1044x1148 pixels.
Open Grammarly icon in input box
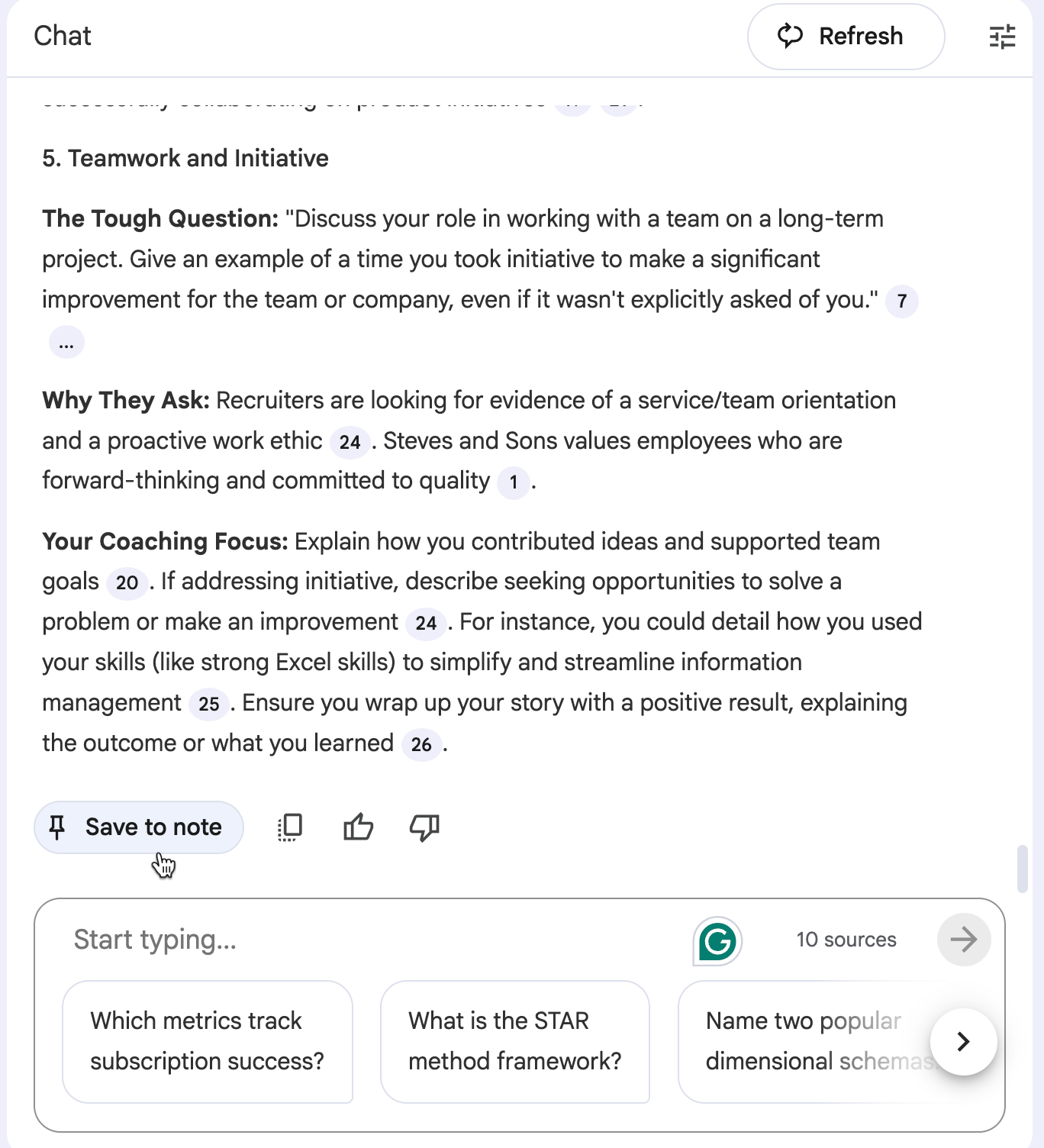(717, 940)
